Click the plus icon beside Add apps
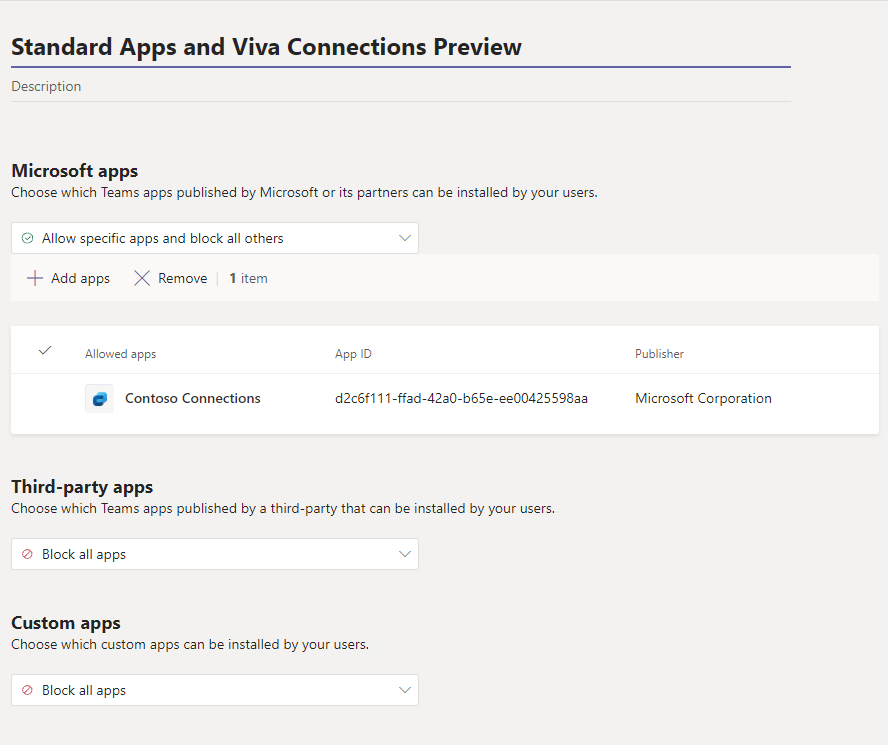The image size is (888, 745). pos(35,279)
